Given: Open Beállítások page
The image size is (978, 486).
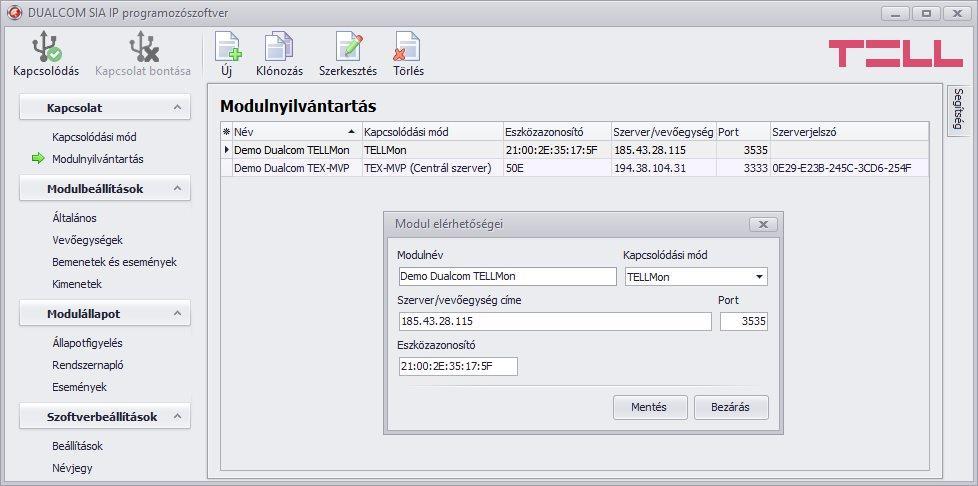Looking at the screenshot, I should 77,446.
